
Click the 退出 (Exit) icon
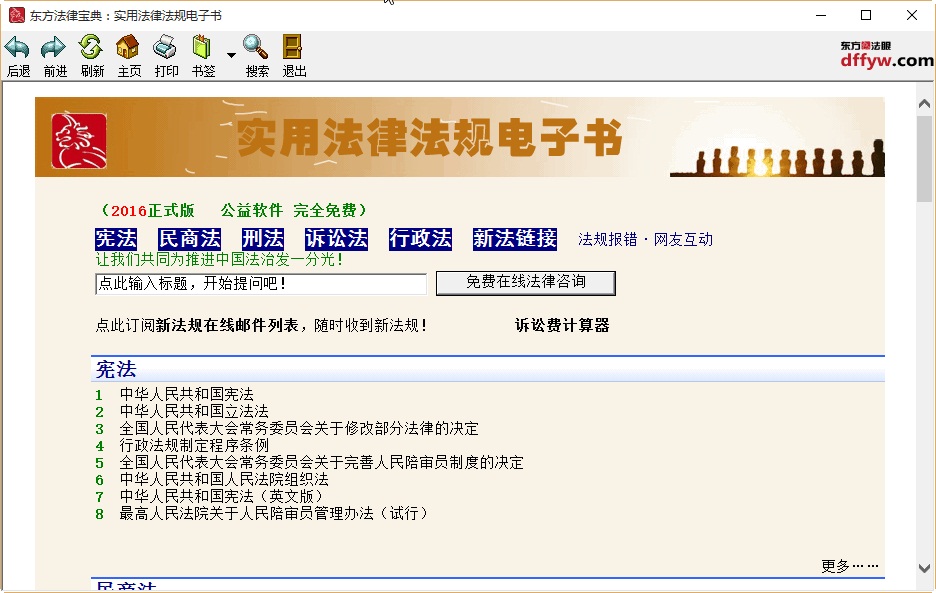[293, 46]
